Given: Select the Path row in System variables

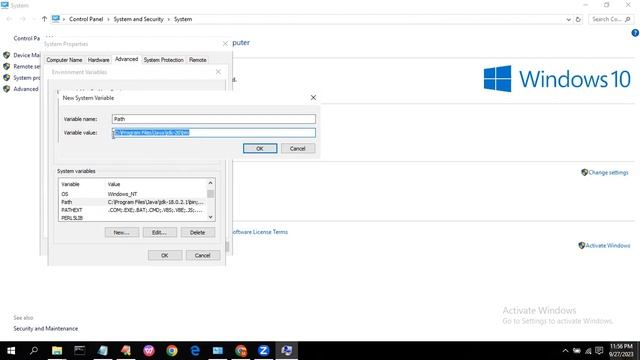Looking at the screenshot, I should 133,202.
